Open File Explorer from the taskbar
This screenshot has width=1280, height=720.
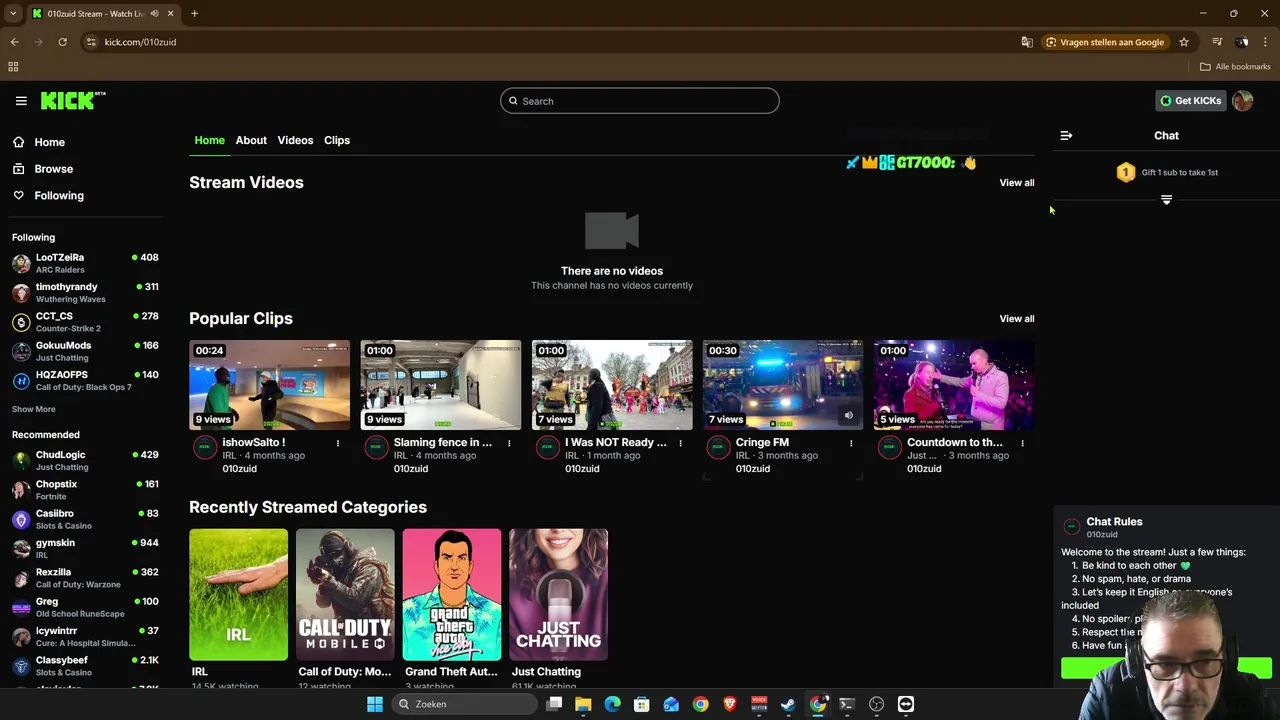[583, 704]
